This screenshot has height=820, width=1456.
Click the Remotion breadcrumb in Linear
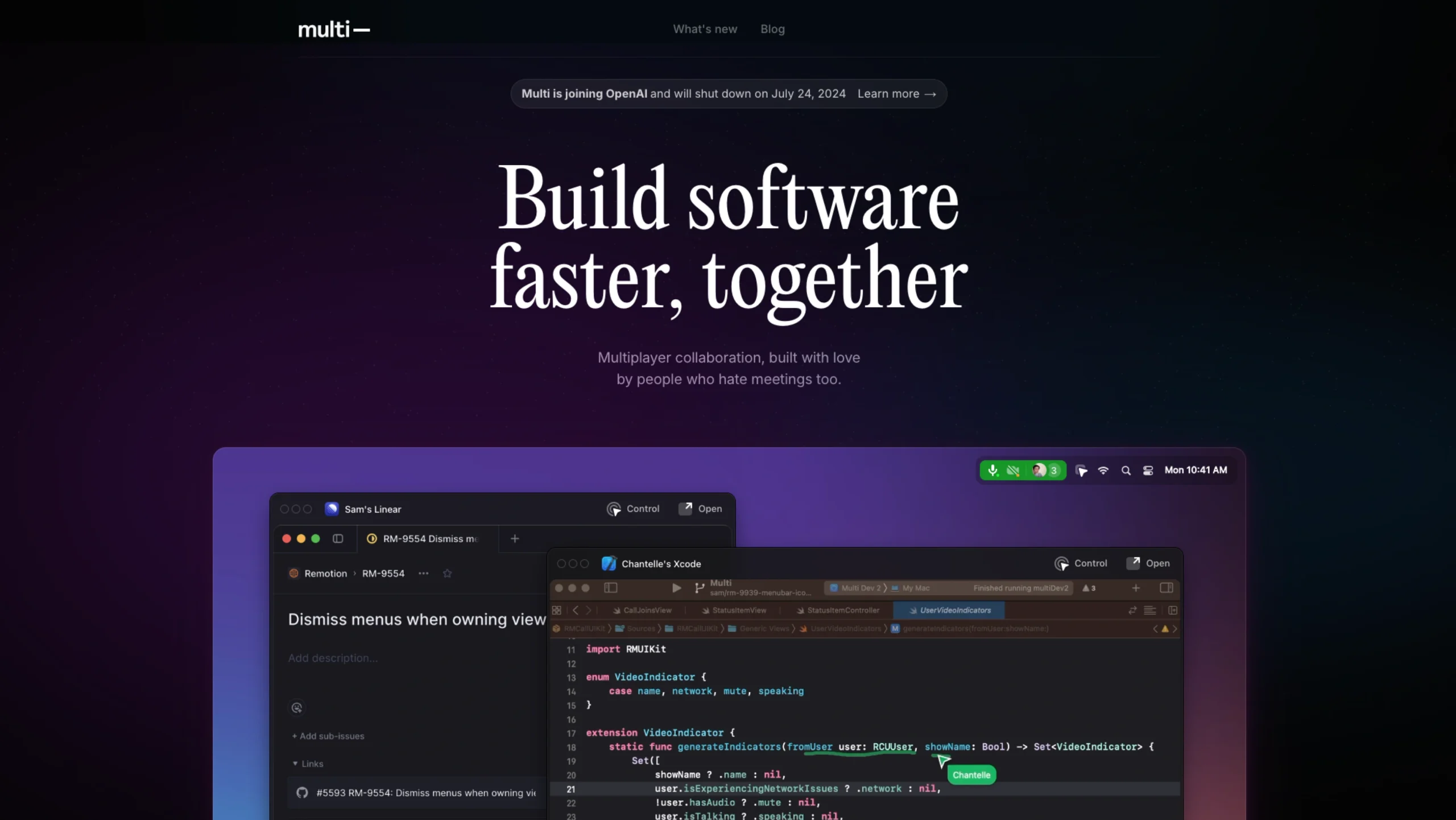pos(318,574)
